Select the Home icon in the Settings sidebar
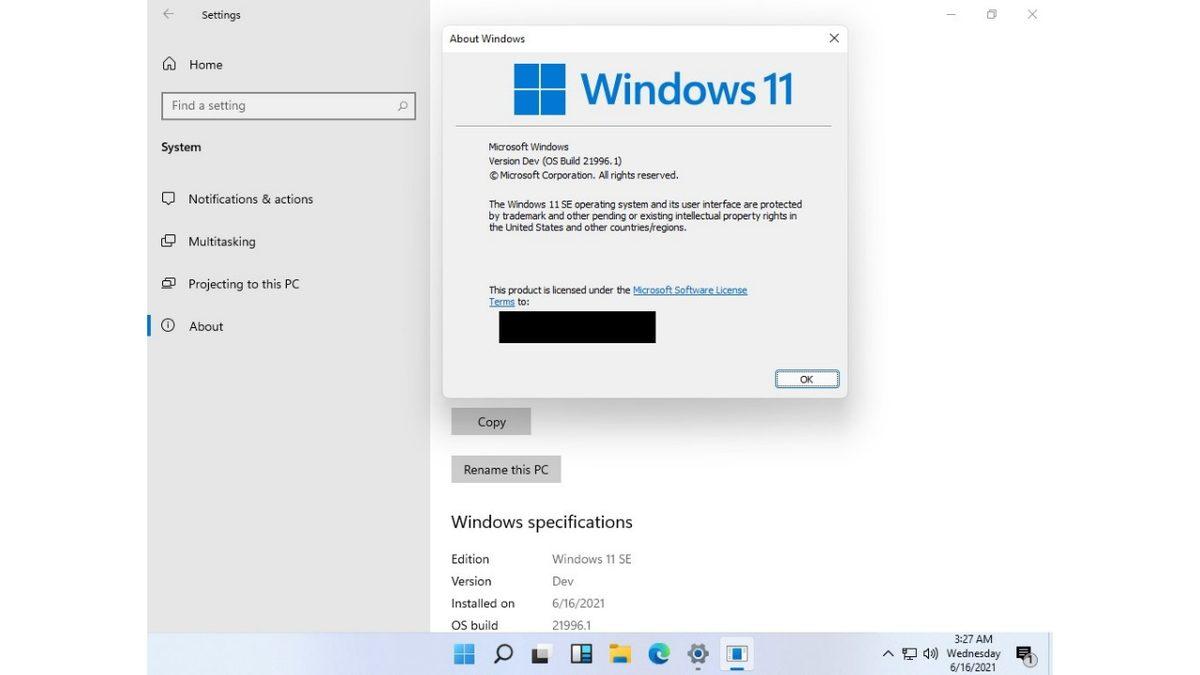 click(170, 64)
